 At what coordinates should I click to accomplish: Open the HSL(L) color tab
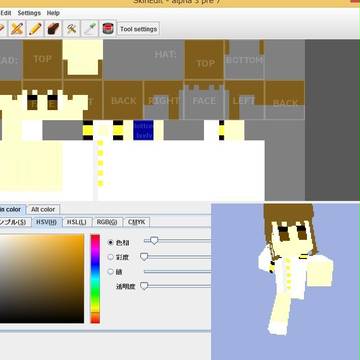(x=77, y=222)
